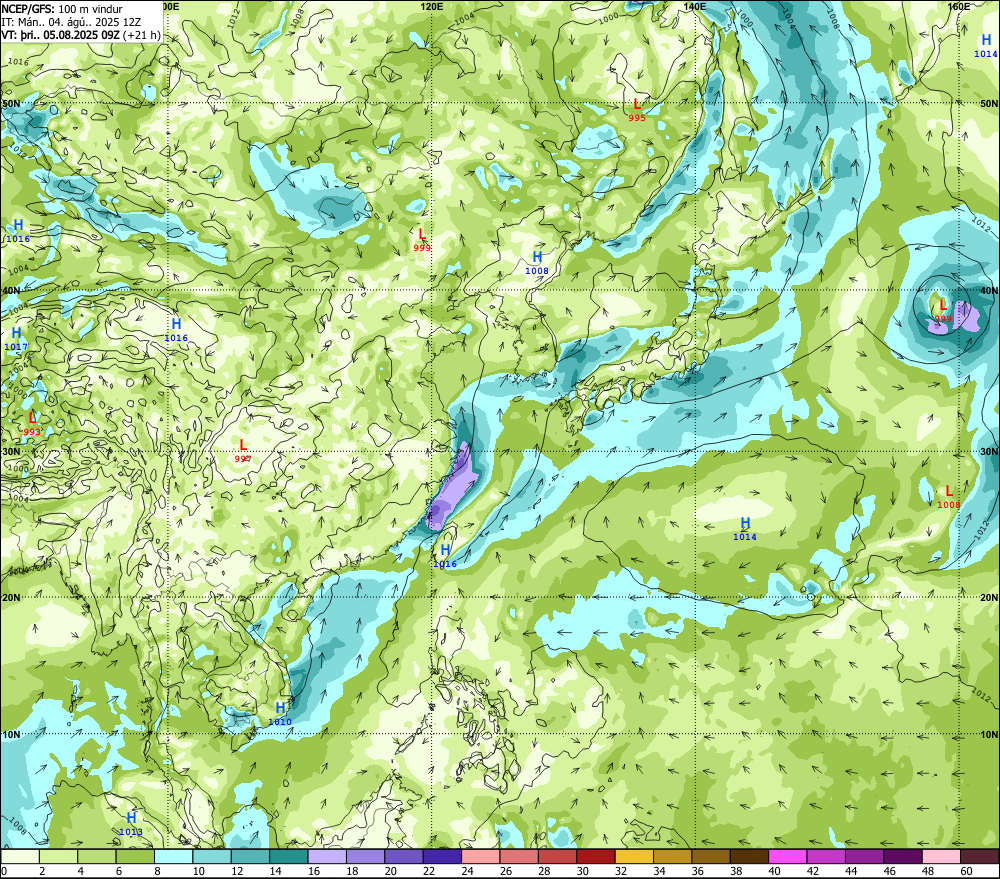
Task: Pick the pale yellow 0–2 legend swatch
Action: [20, 857]
